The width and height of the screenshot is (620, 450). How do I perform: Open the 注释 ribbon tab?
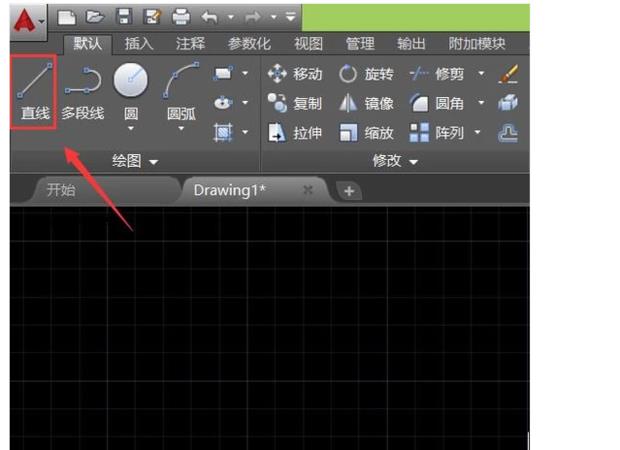190,43
